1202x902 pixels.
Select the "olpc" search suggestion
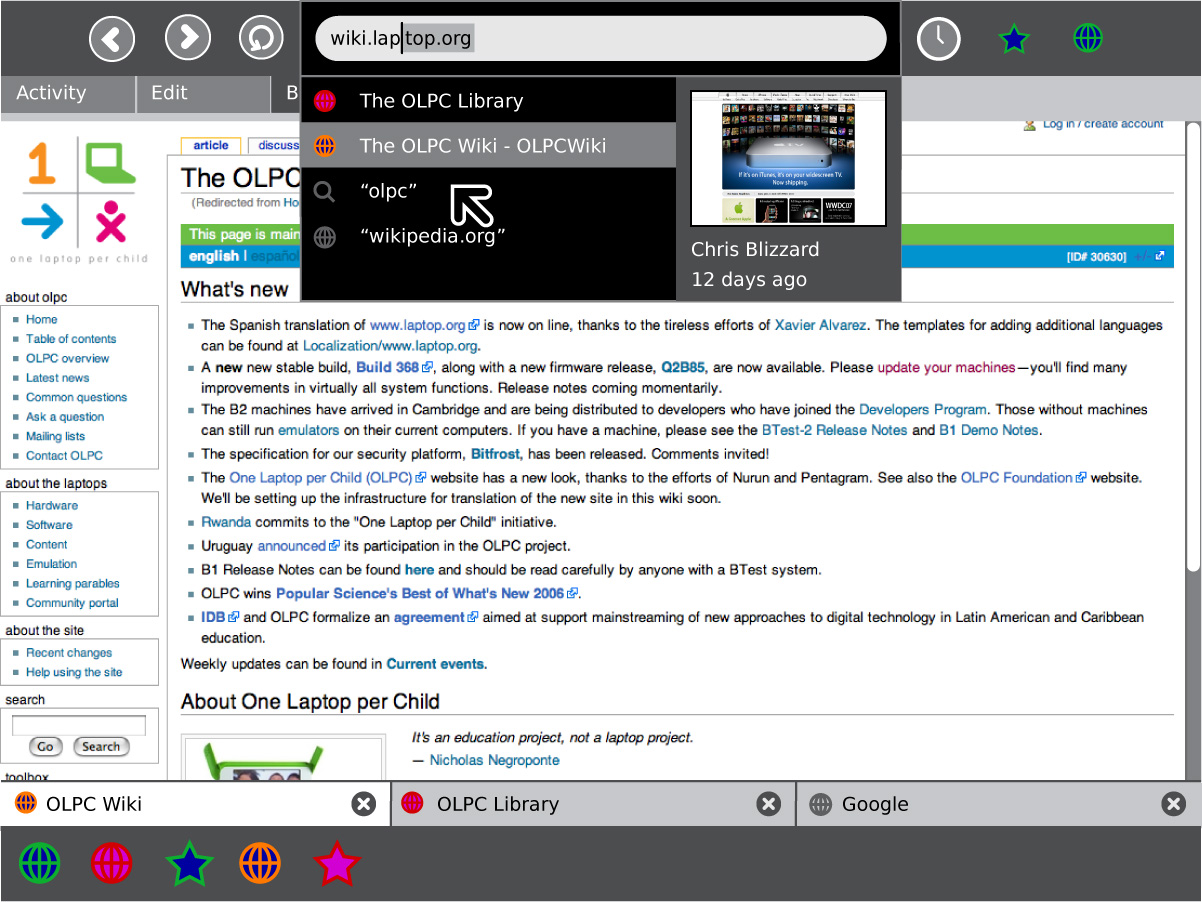point(388,192)
